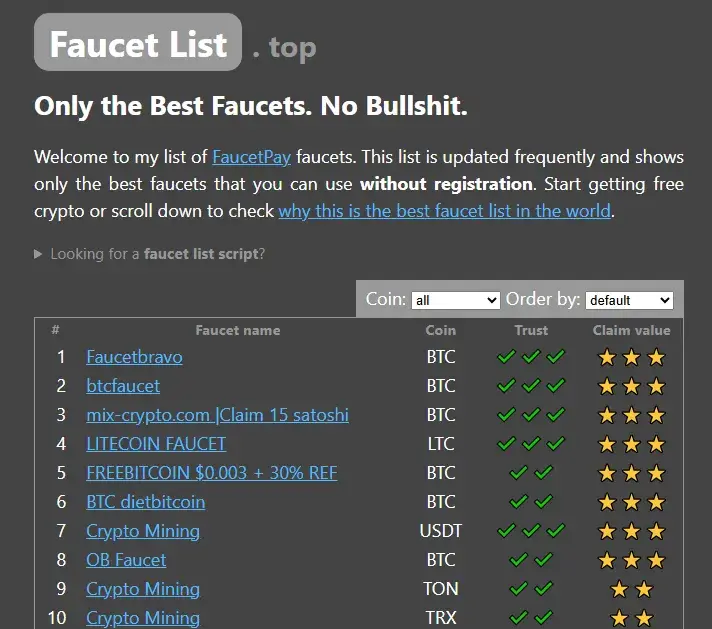Click the 'Only the Best Faucets' heading
712x629 pixels.
click(251, 106)
